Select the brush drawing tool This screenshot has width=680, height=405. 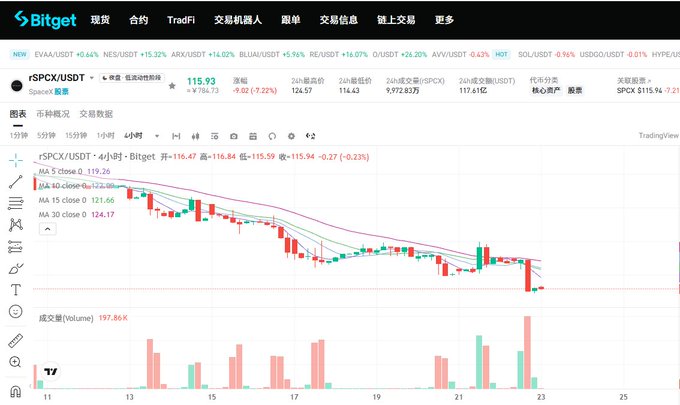pos(16,268)
